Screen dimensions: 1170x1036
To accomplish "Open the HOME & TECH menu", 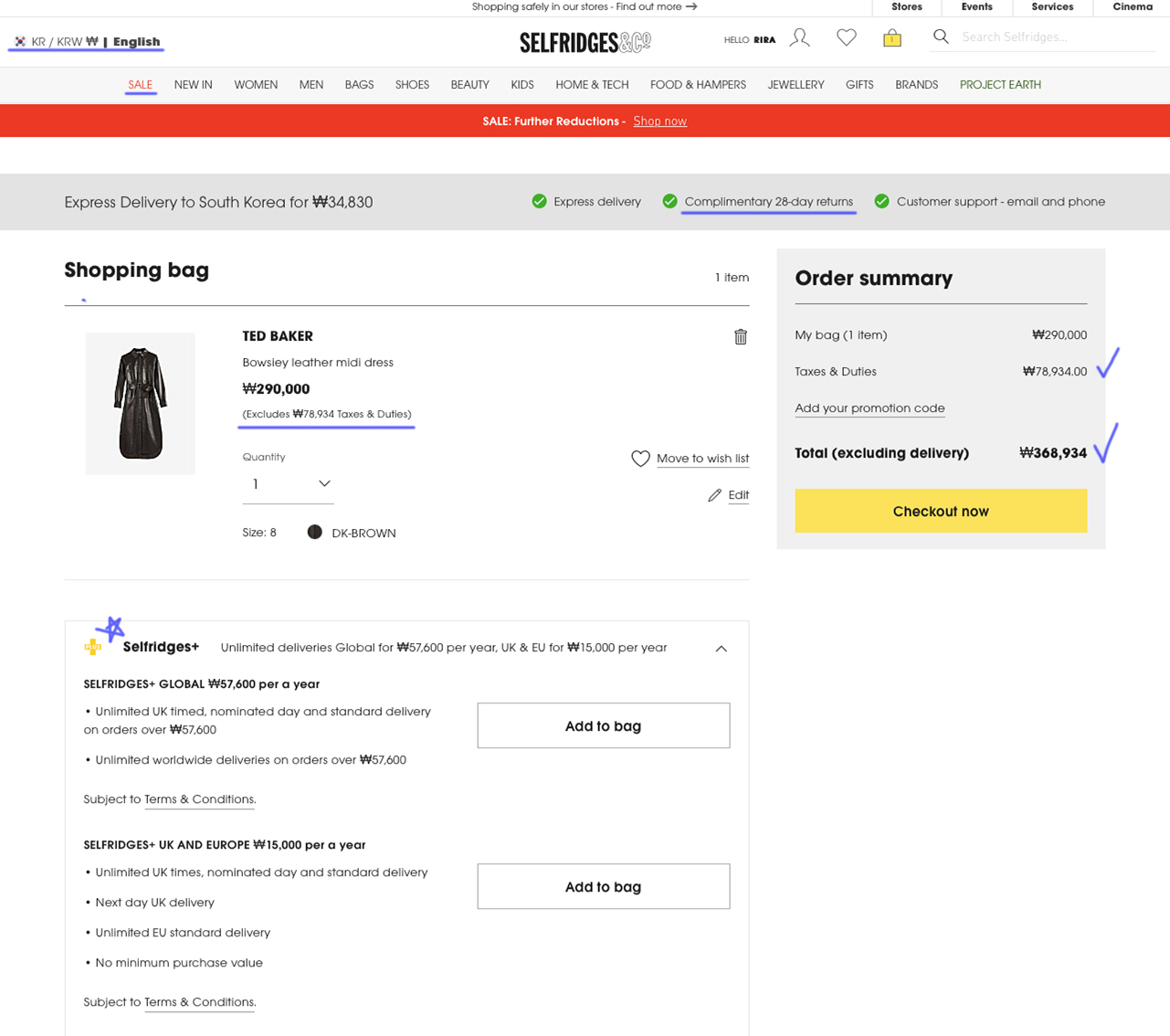I will point(592,85).
